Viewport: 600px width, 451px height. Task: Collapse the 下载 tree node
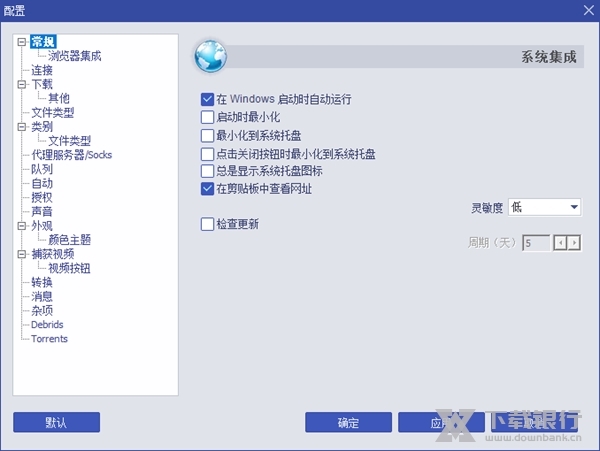point(22,84)
